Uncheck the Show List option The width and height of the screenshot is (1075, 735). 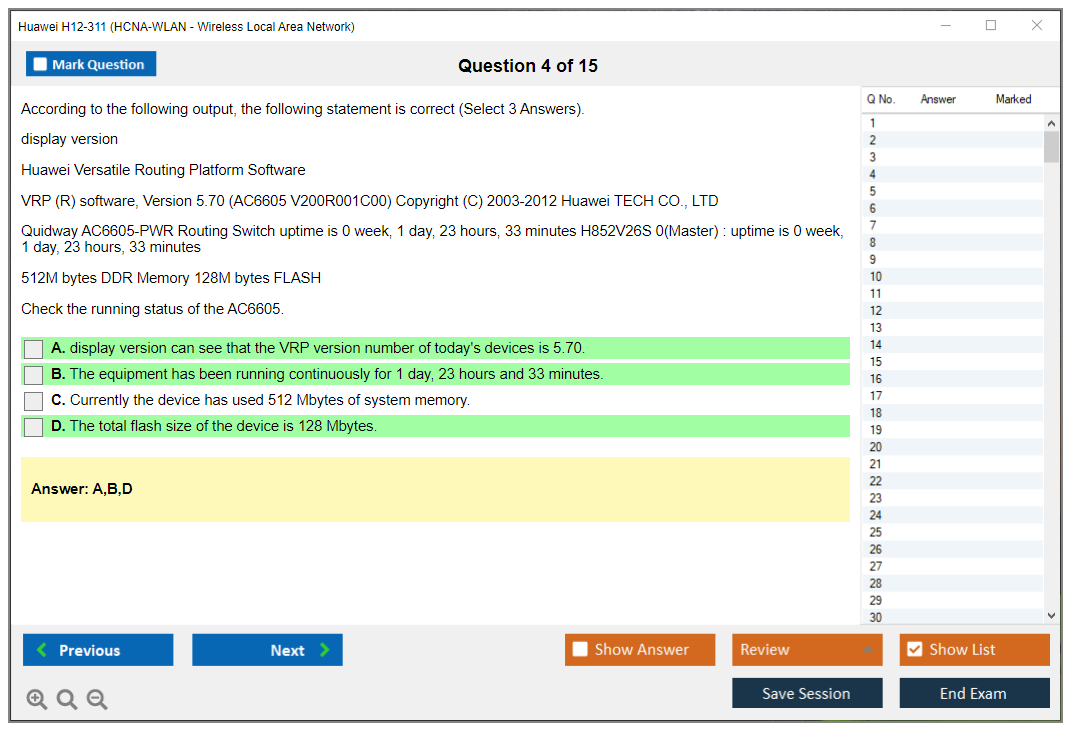[x=915, y=650]
